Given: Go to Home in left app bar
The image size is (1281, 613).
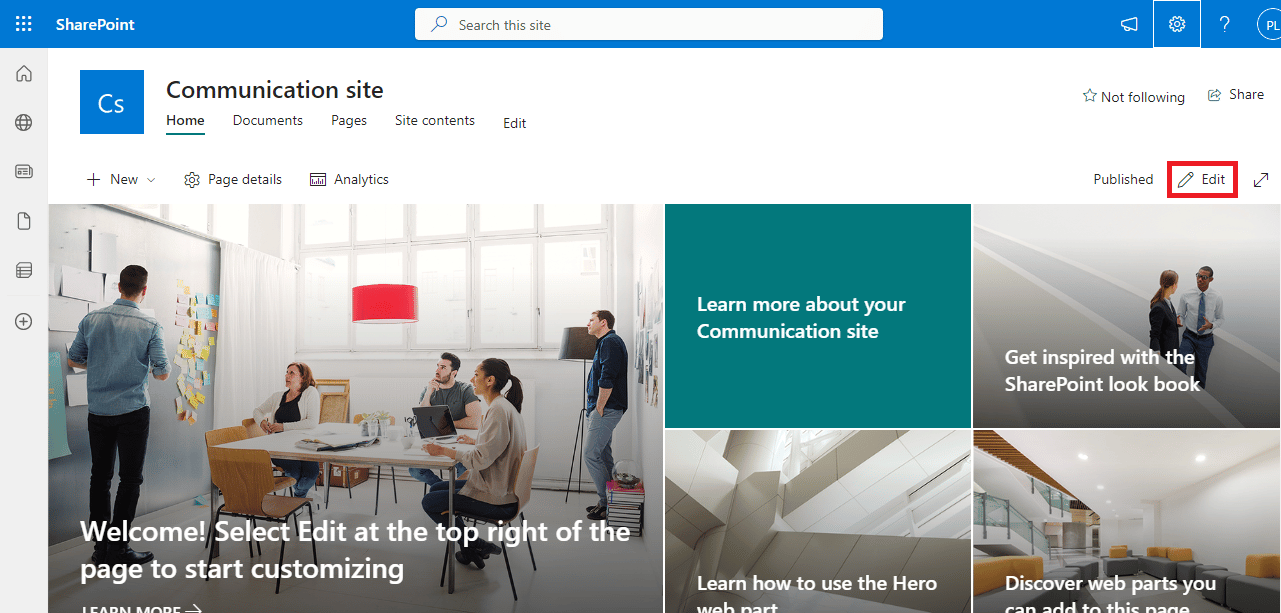Looking at the screenshot, I should (24, 73).
